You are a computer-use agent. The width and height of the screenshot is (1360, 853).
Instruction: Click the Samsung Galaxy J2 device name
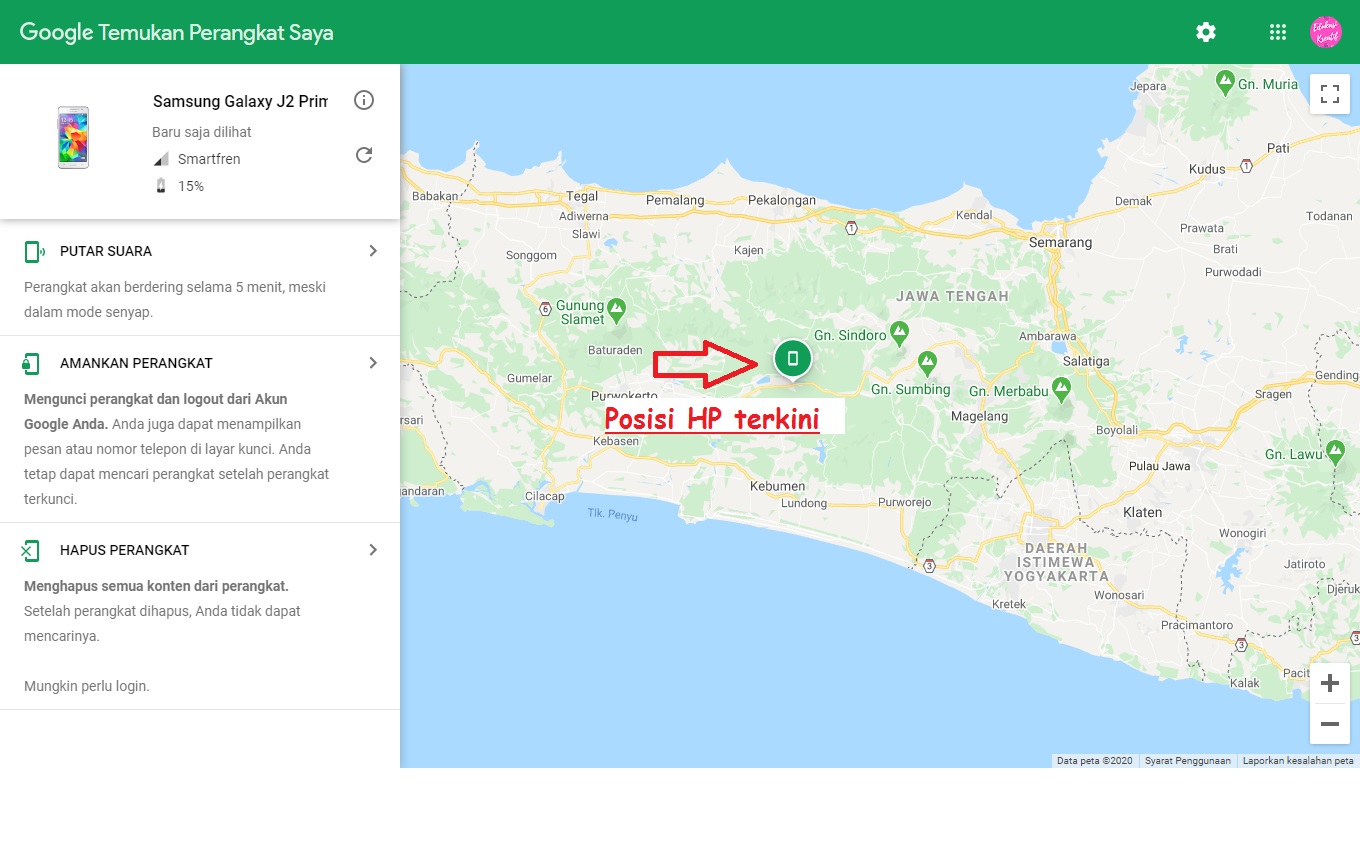coord(240,101)
